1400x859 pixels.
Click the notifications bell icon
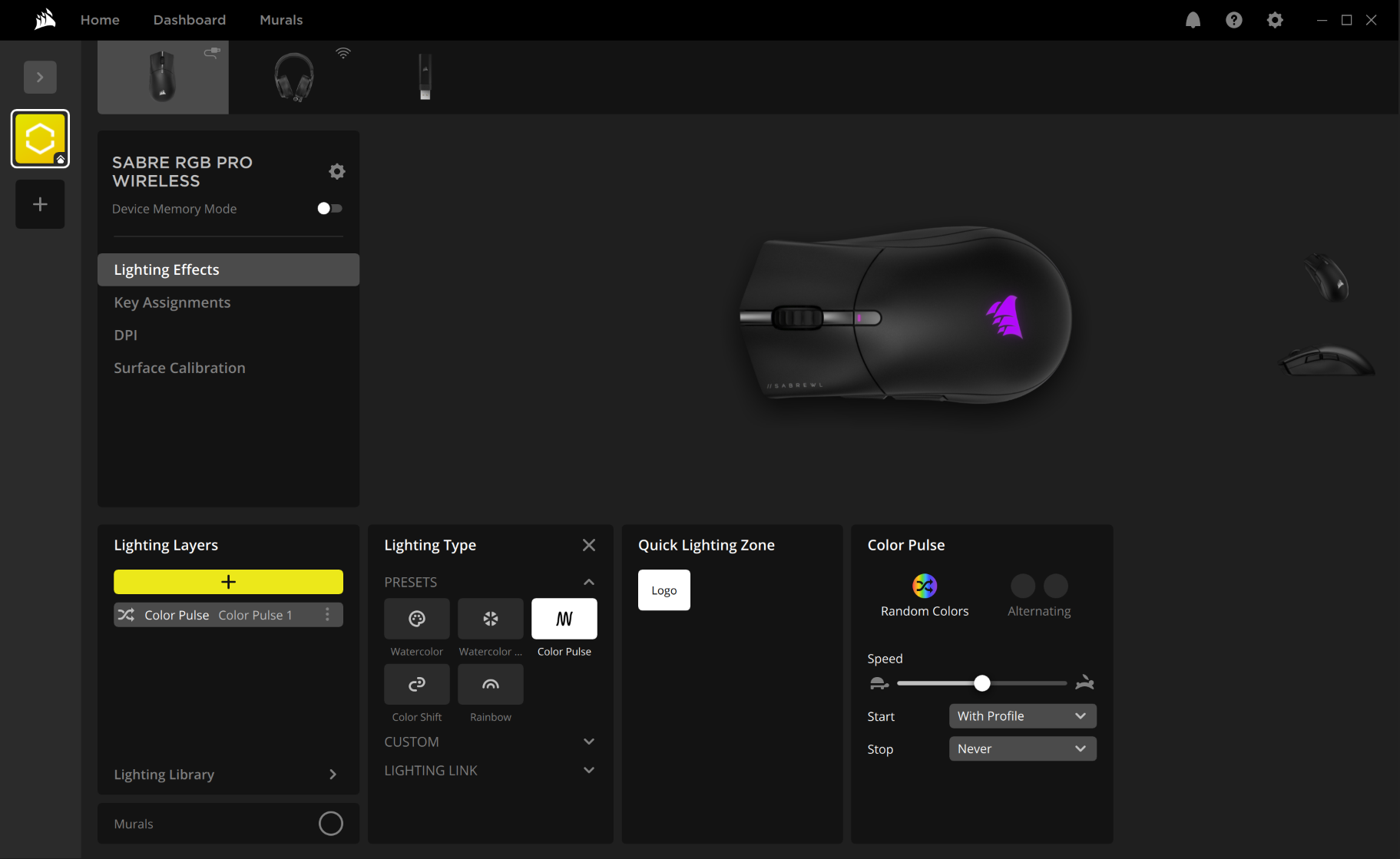pyautogui.click(x=1193, y=20)
